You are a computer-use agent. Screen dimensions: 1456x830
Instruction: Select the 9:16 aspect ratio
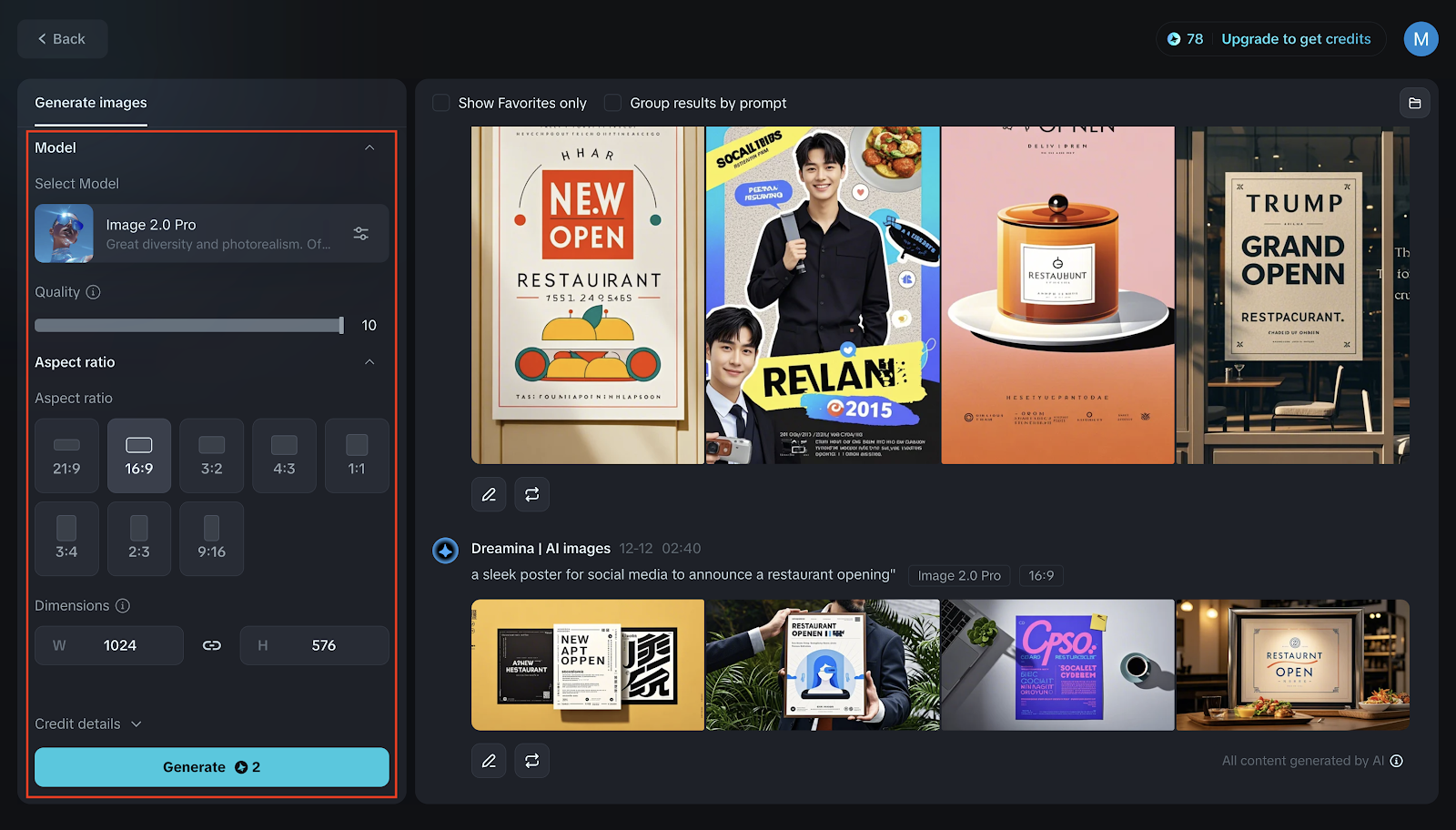click(x=211, y=539)
